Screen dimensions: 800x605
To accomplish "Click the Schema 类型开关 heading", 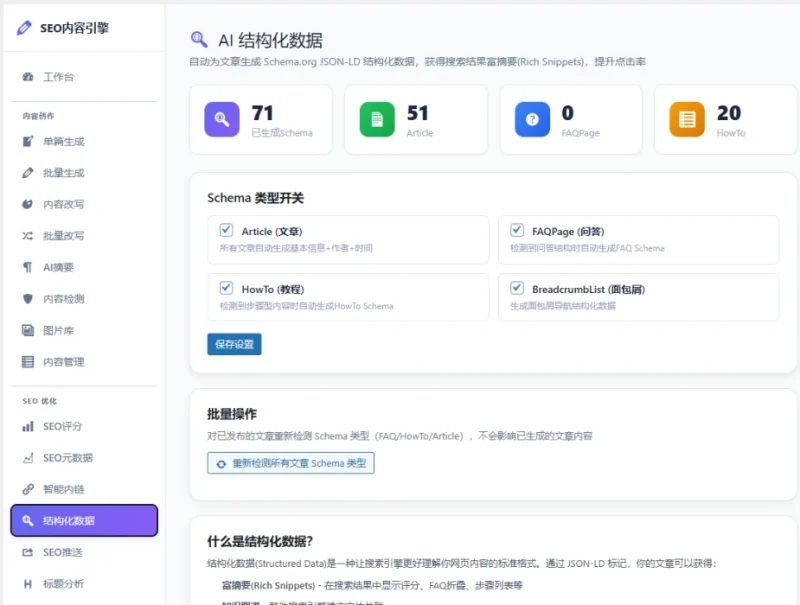I will click(255, 198).
